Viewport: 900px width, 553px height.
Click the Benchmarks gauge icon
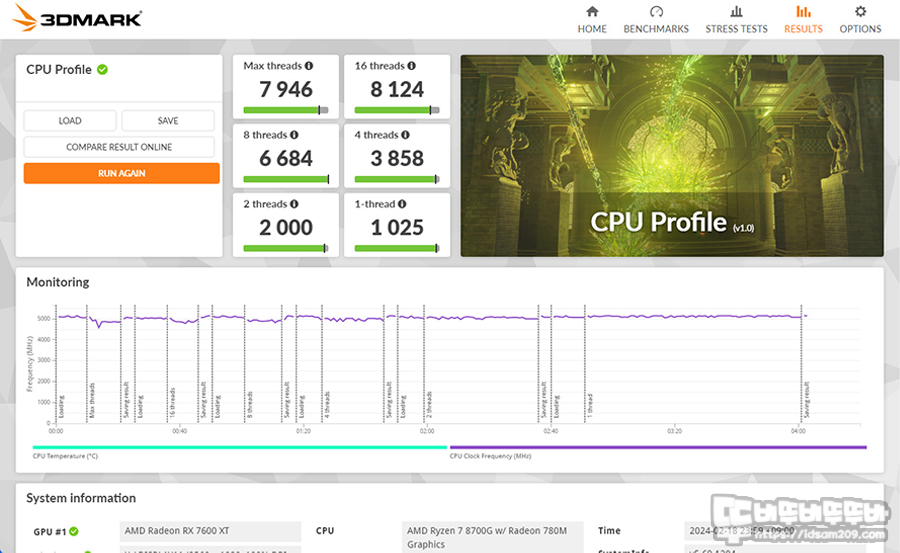coord(656,11)
